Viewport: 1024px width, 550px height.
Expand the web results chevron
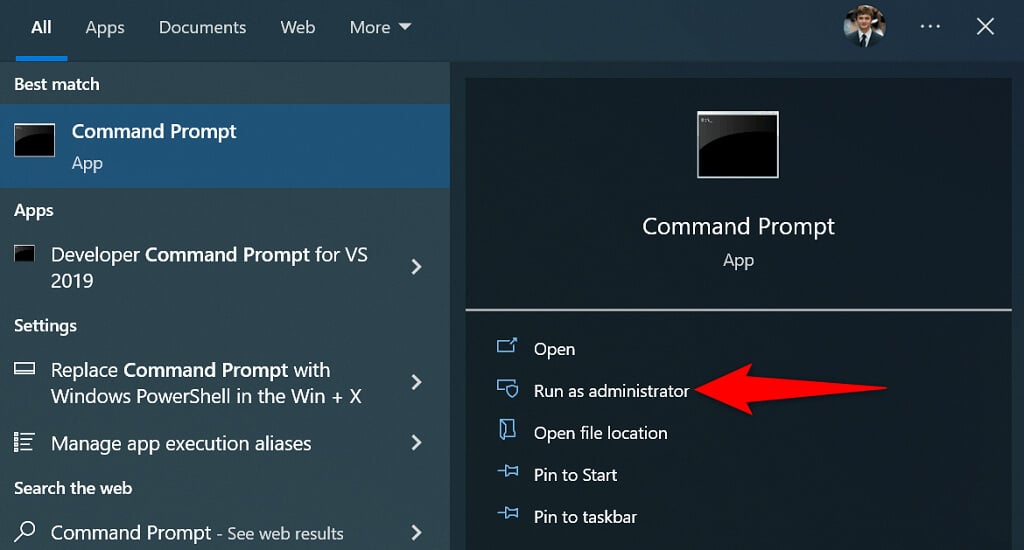pos(417,532)
